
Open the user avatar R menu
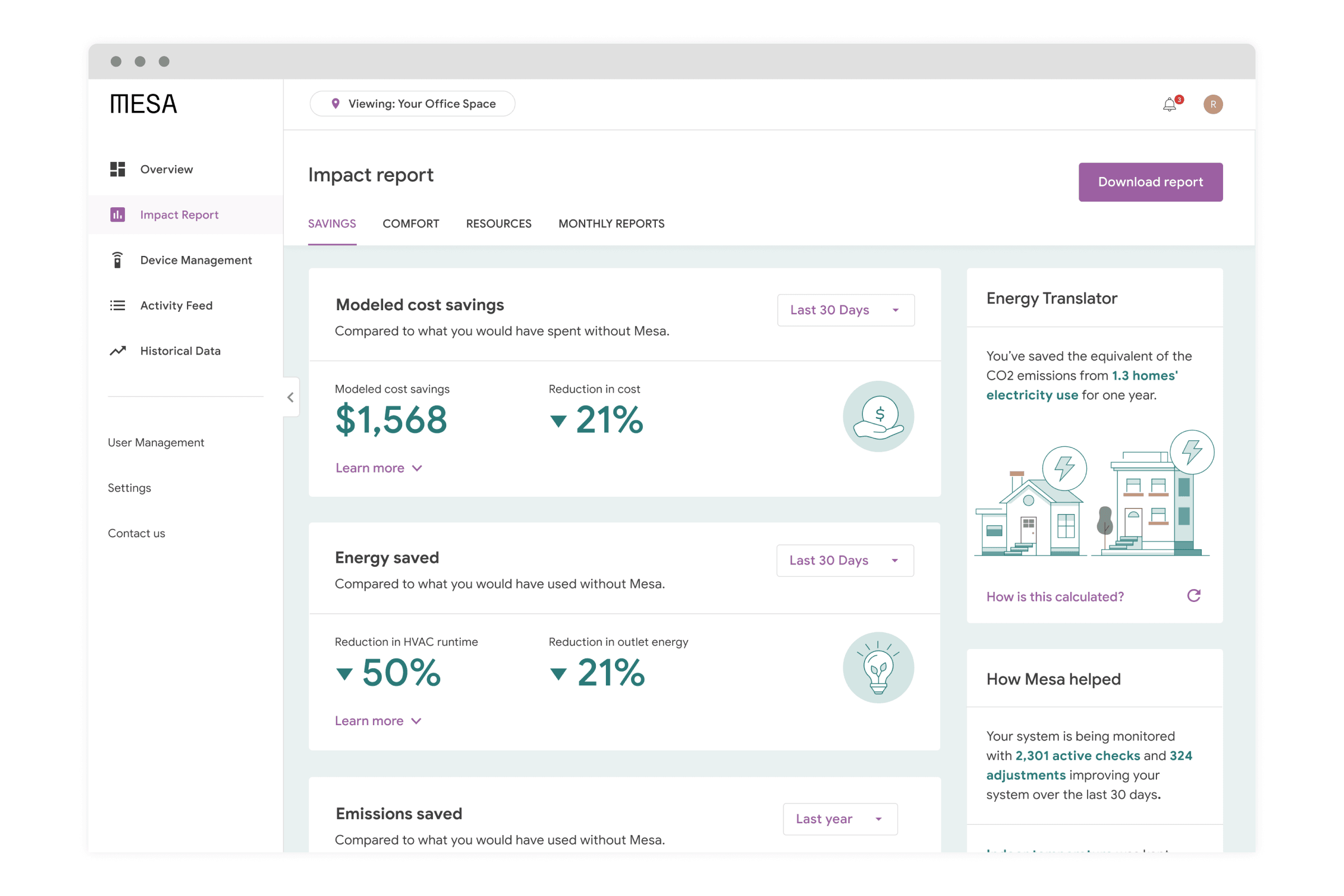click(1213, 104)
